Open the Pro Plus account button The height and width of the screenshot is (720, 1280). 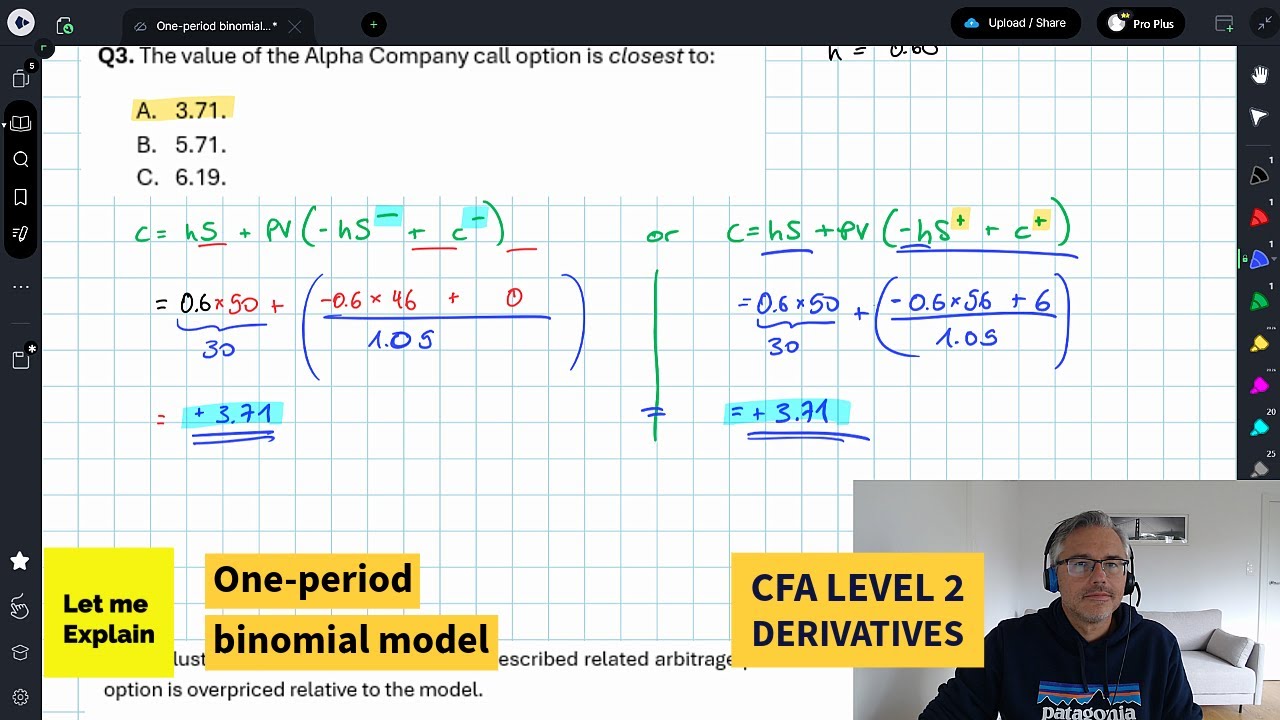click(x=1141, y=23)
